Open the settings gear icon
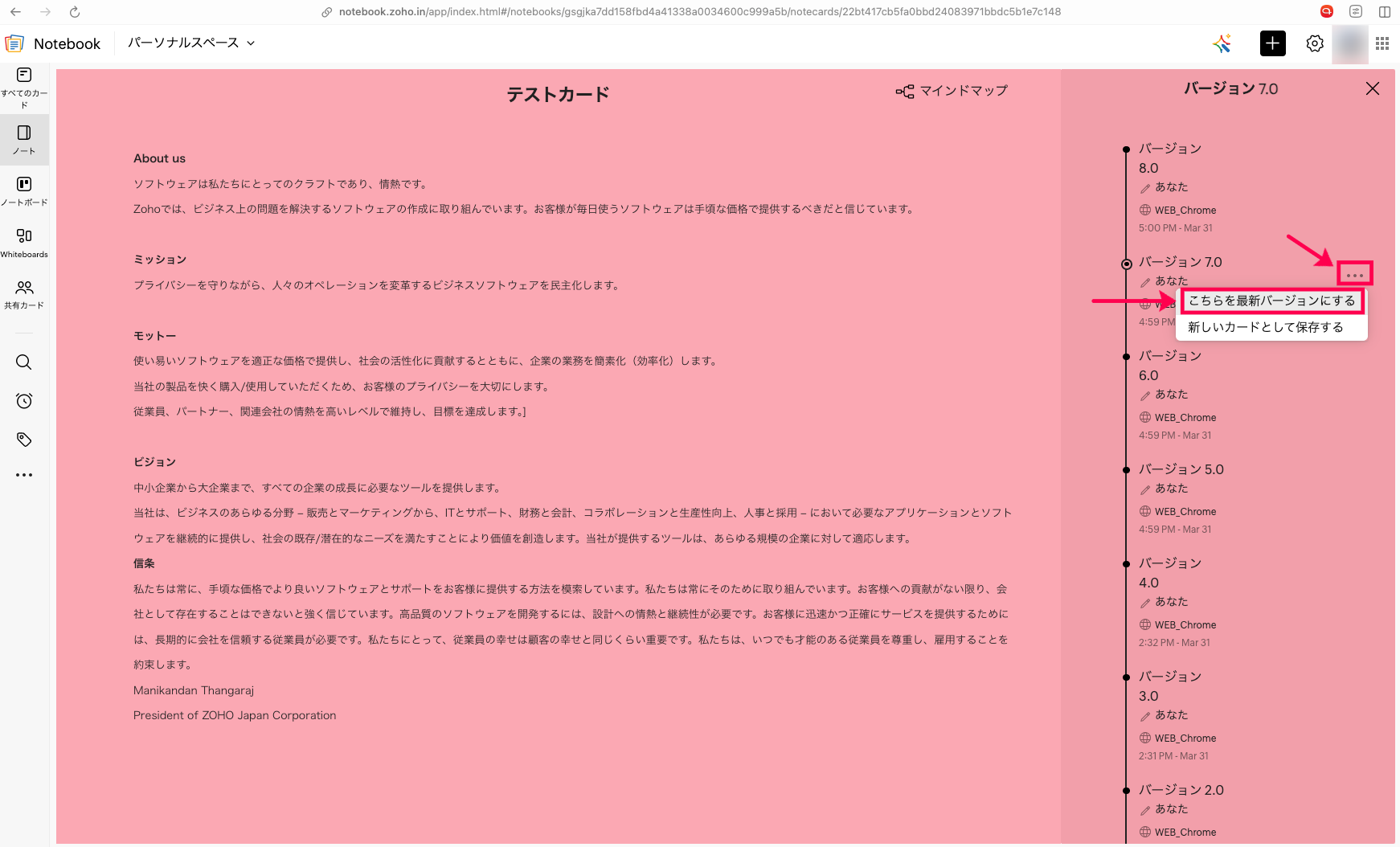This screenshot has width=1400, height=847. [x=1315, y=43]
